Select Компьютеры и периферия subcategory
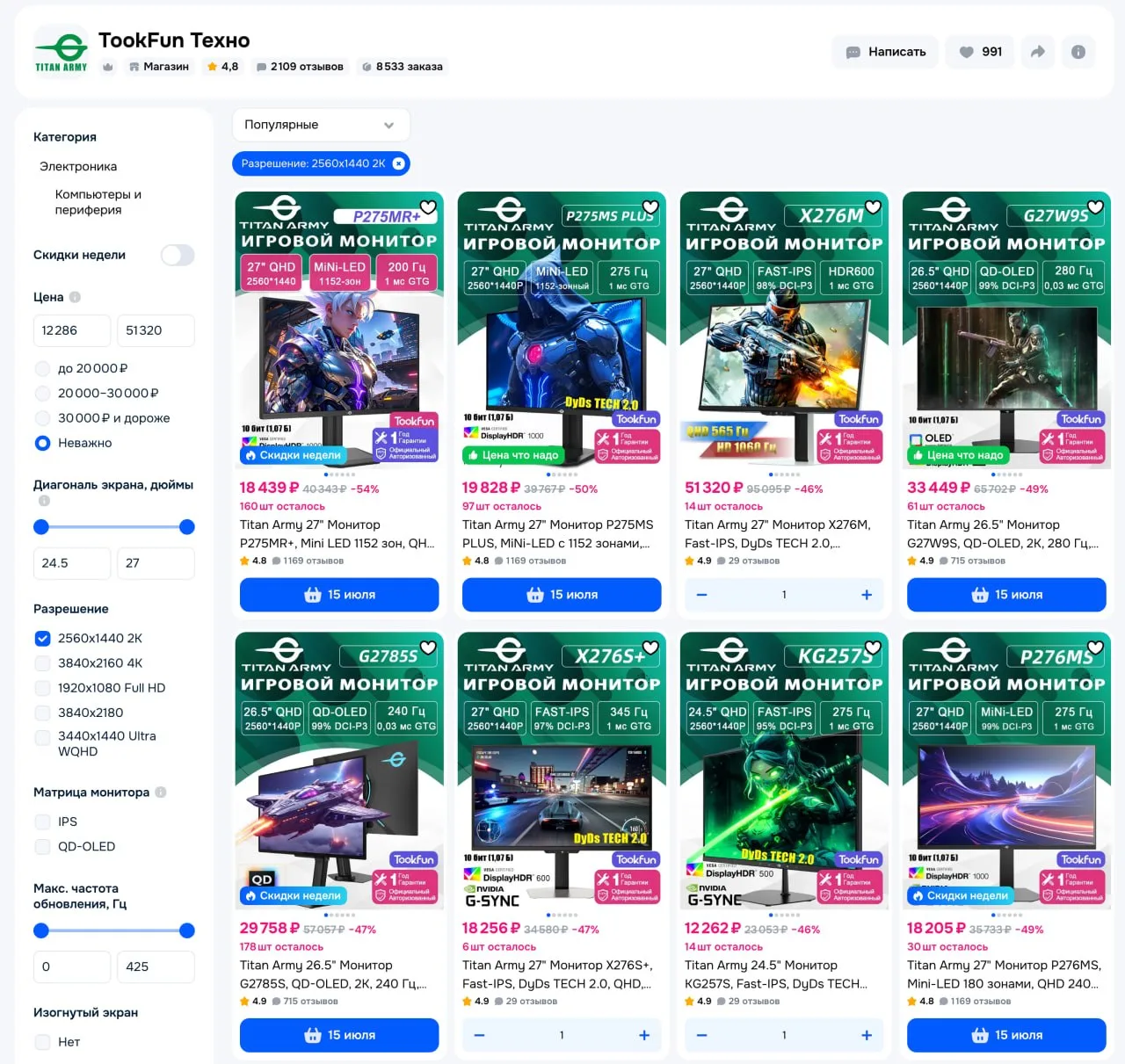This screenshot has width=1125, height=1064. coord(98,202)
